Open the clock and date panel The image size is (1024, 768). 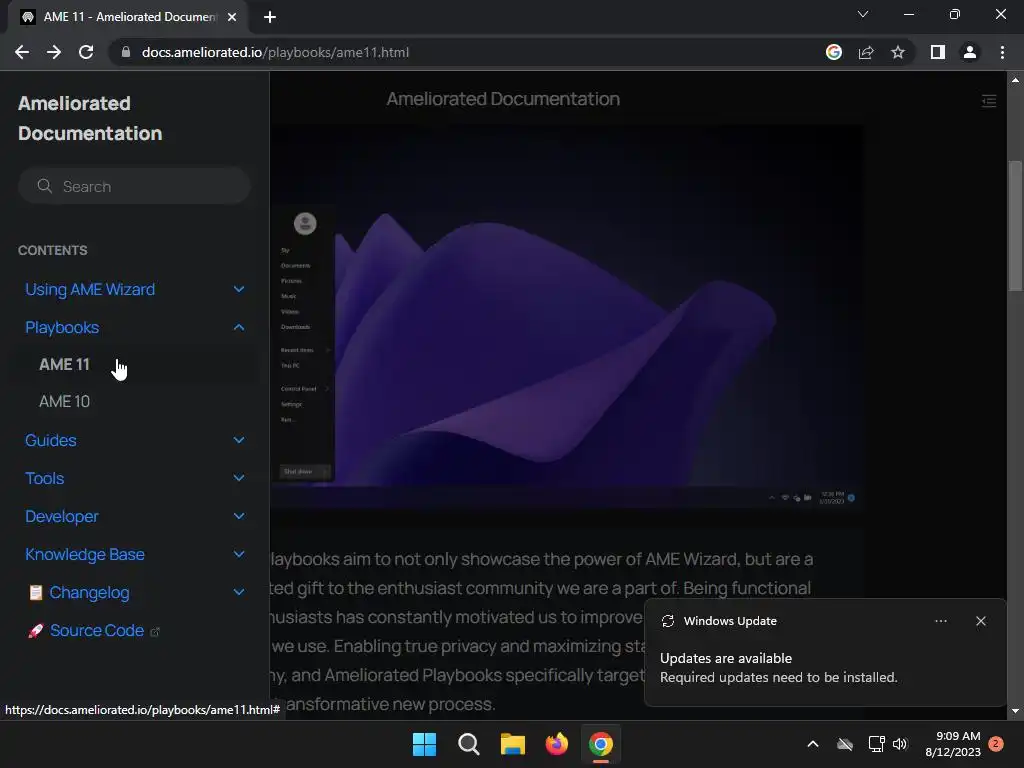953,744
